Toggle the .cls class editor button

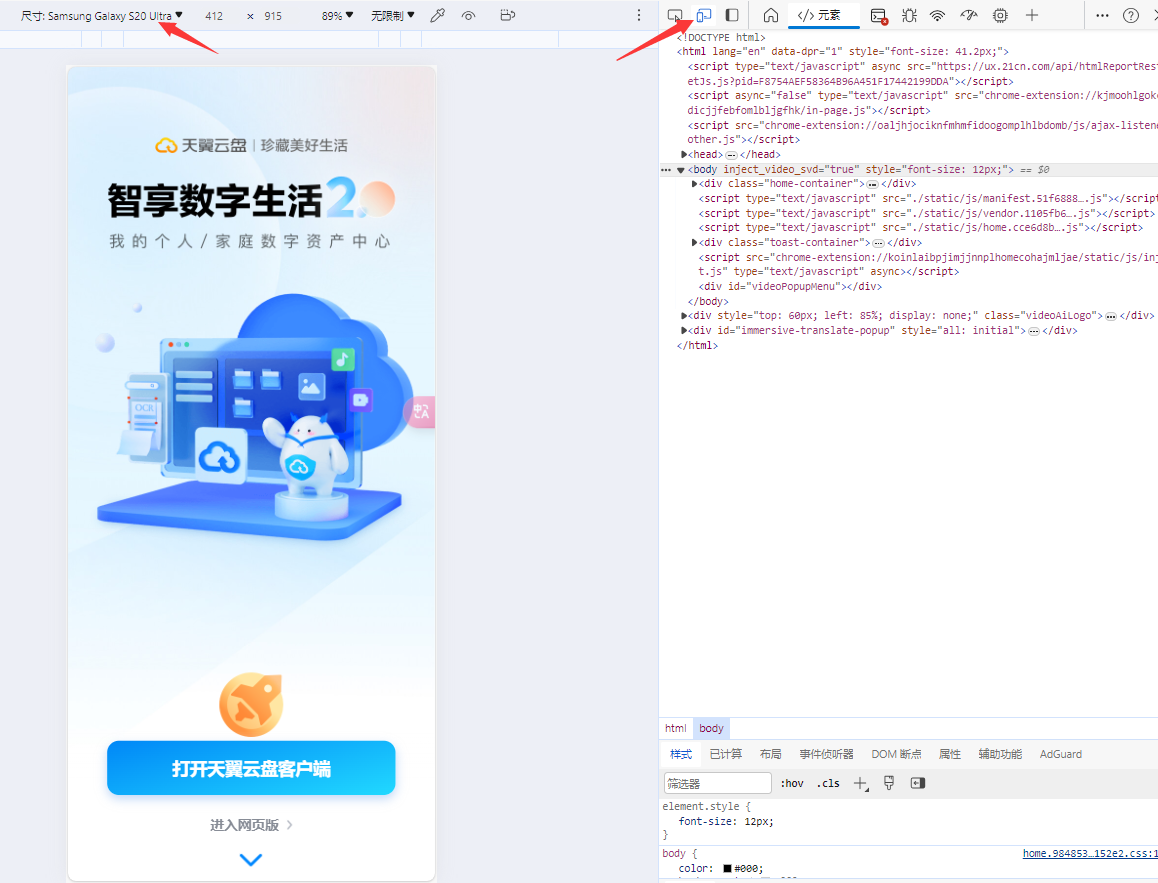[828, 783]
